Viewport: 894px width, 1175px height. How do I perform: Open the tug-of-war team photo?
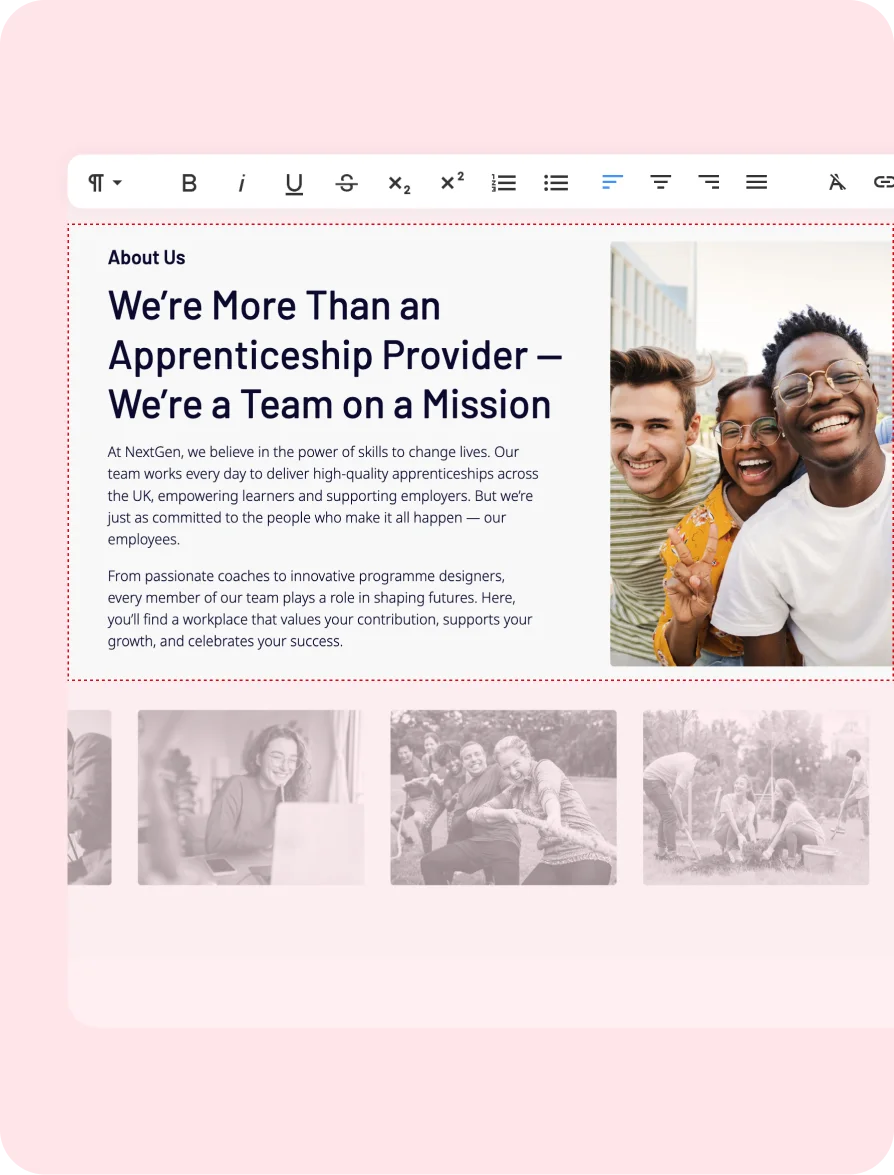pos(503,797)
